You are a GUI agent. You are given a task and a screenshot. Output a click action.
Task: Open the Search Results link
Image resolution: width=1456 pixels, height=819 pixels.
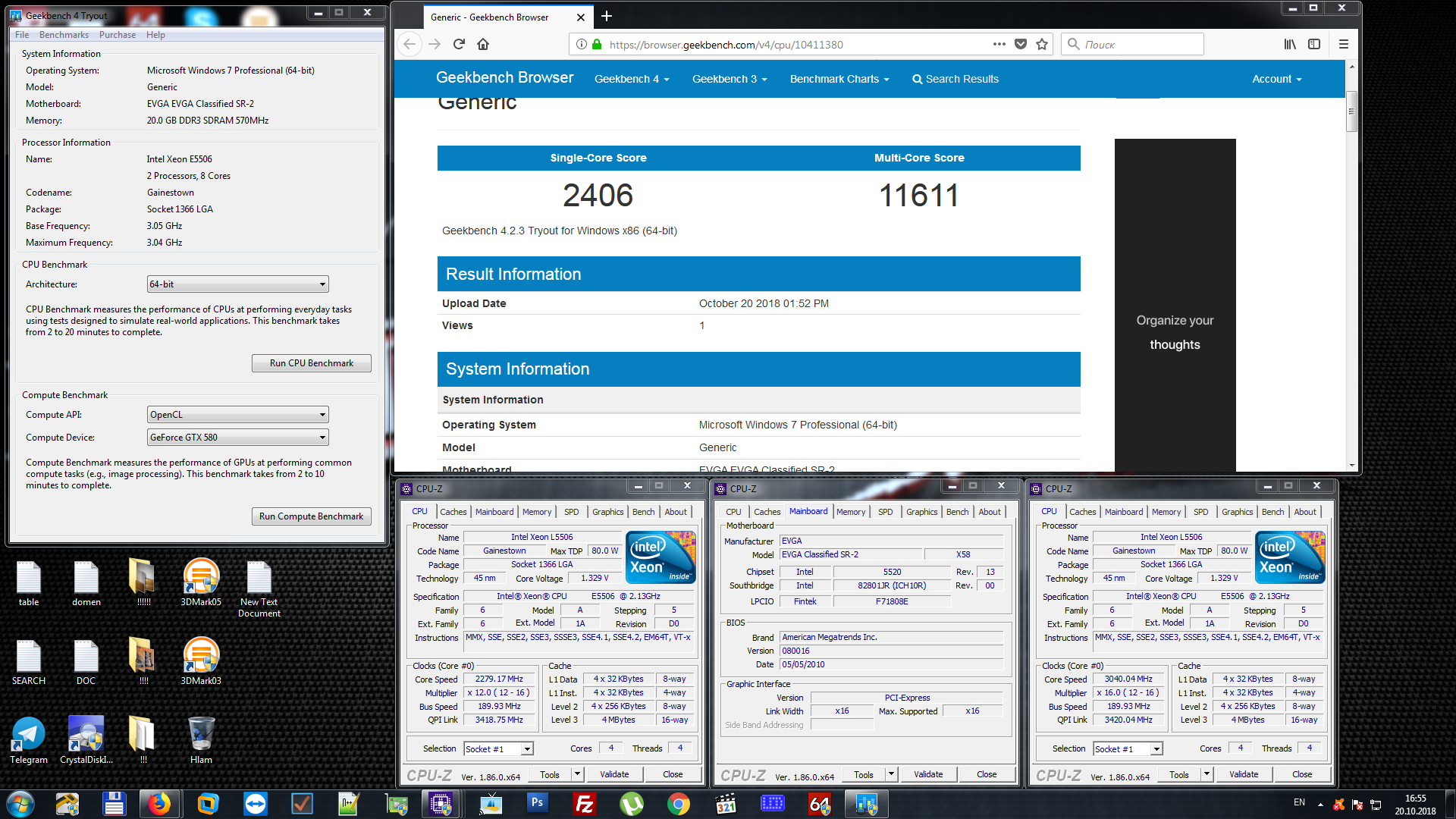click(x=955, y=79)
